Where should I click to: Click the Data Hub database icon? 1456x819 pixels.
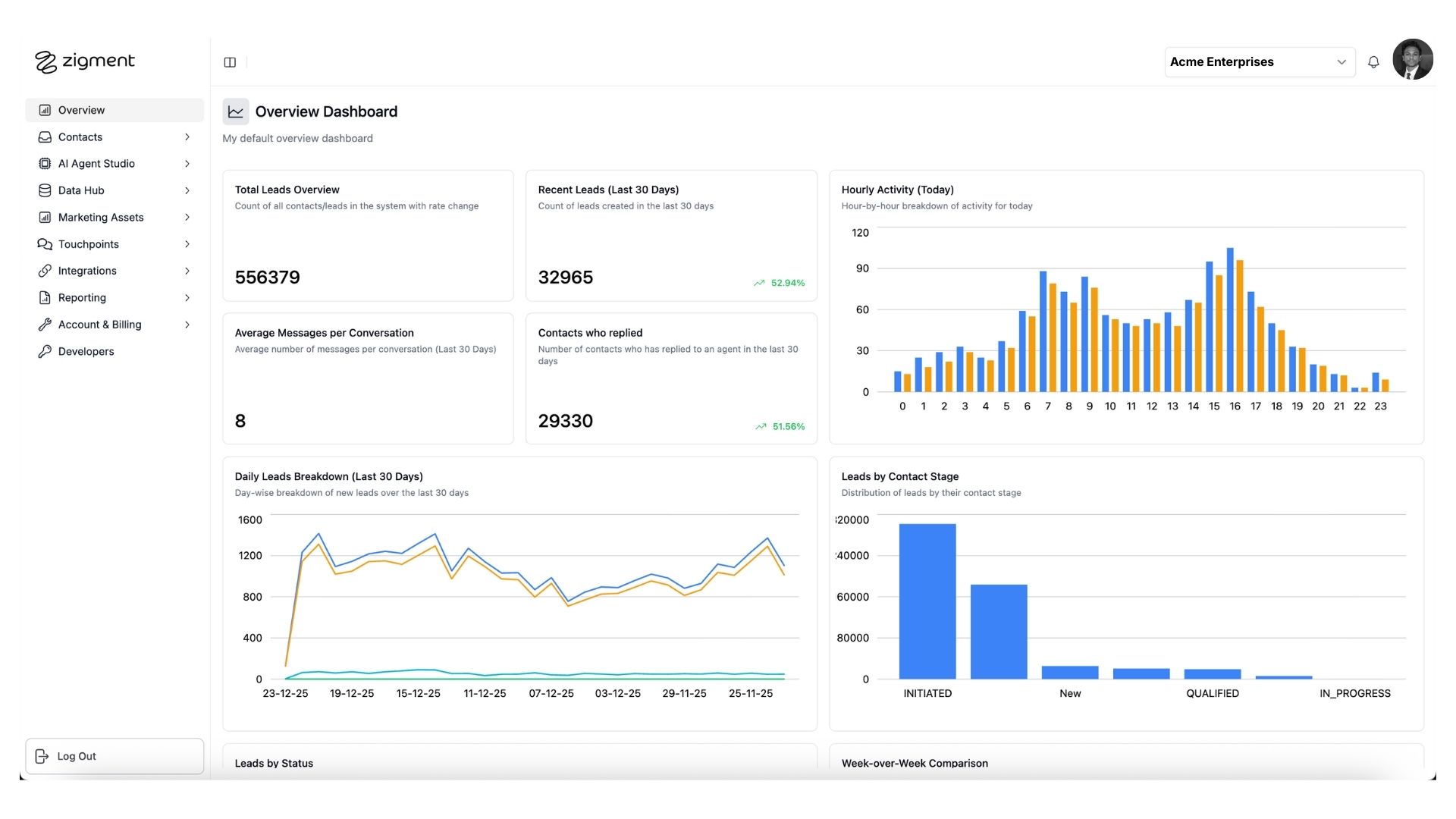point(45,190)
